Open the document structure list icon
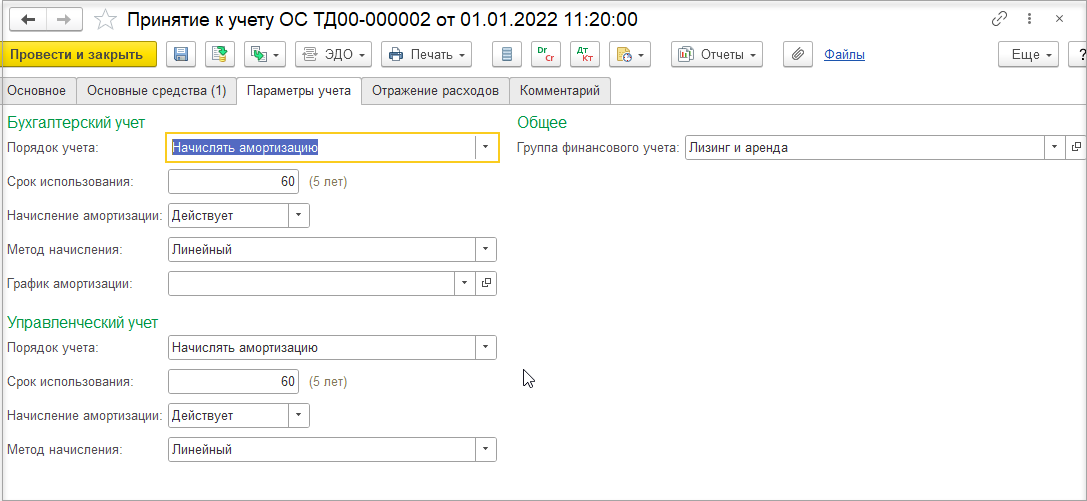Screen dimensions: 1087x501 507,55
